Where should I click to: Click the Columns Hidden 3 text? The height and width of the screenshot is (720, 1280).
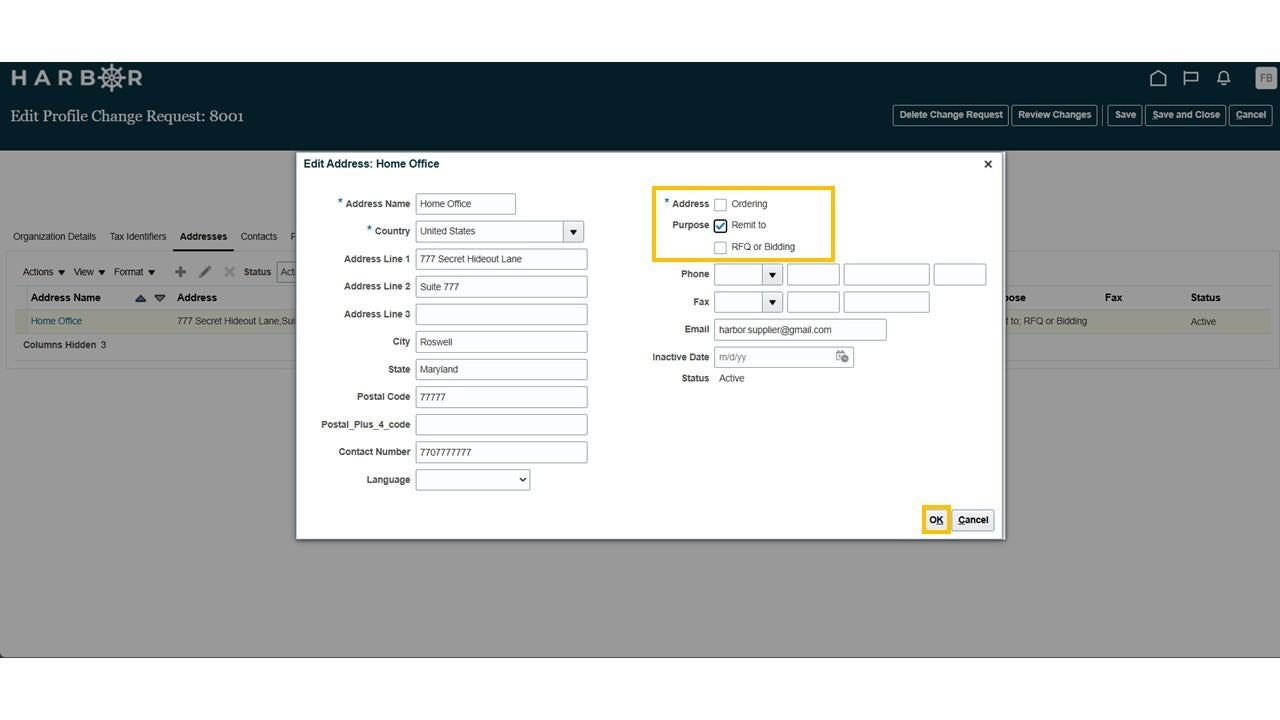65,345
